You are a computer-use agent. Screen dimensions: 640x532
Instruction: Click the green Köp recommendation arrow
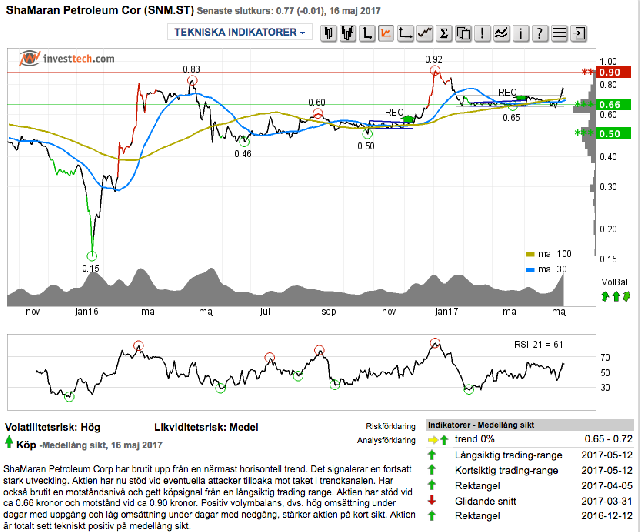(x=9, y=442)
